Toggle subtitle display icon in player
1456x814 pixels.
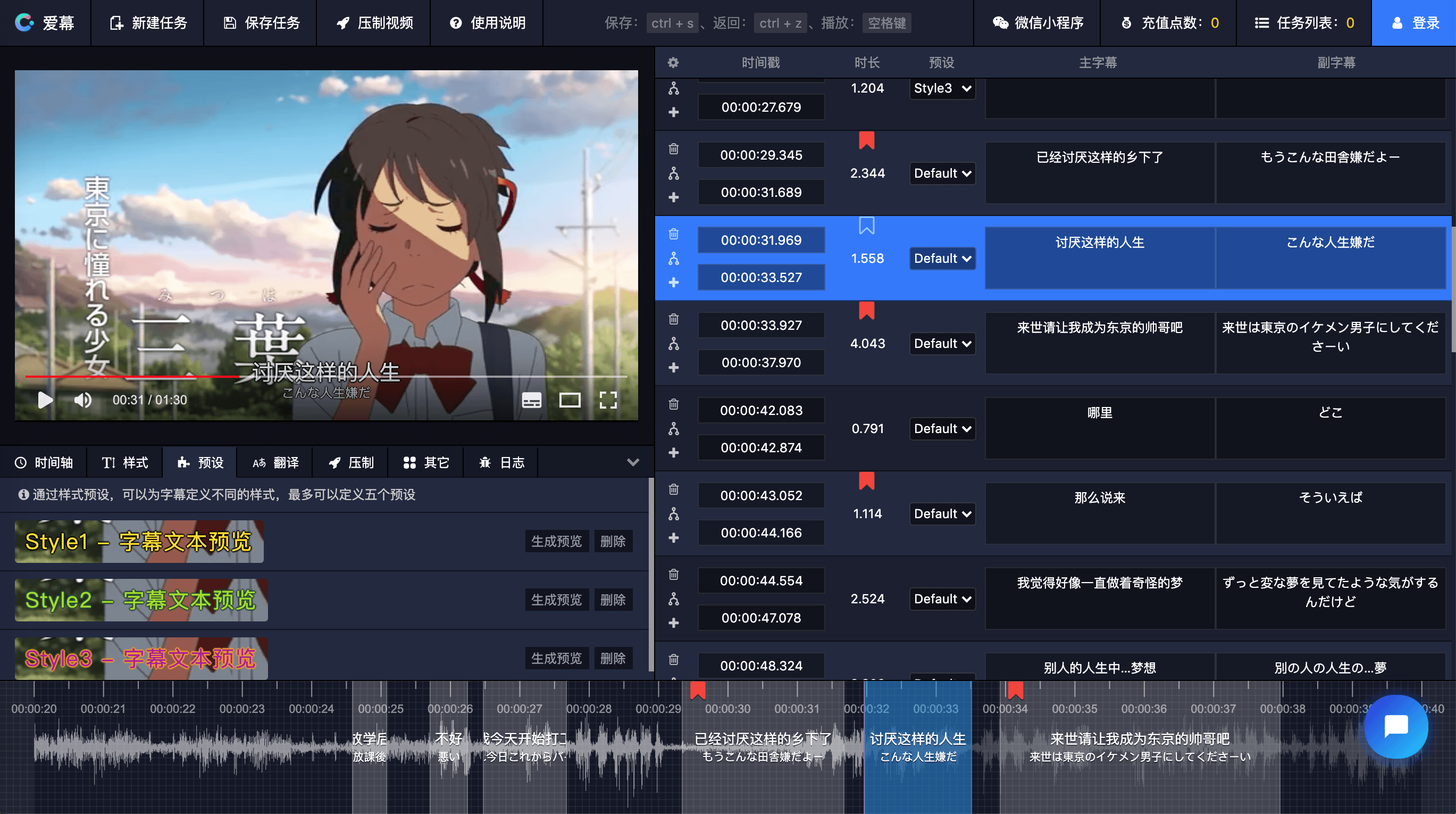(531, 400)
